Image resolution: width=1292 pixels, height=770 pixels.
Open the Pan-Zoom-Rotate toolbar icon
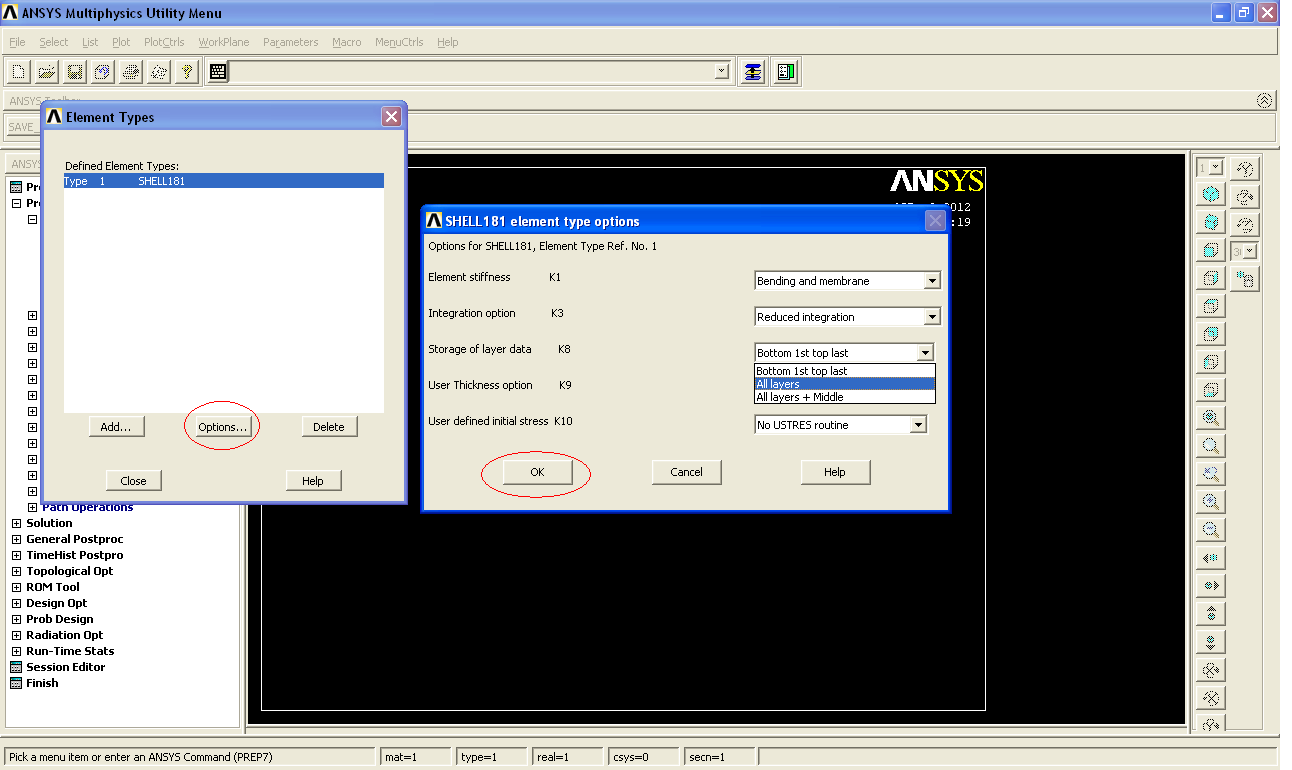pyautogui.click(x=103, y=72)
